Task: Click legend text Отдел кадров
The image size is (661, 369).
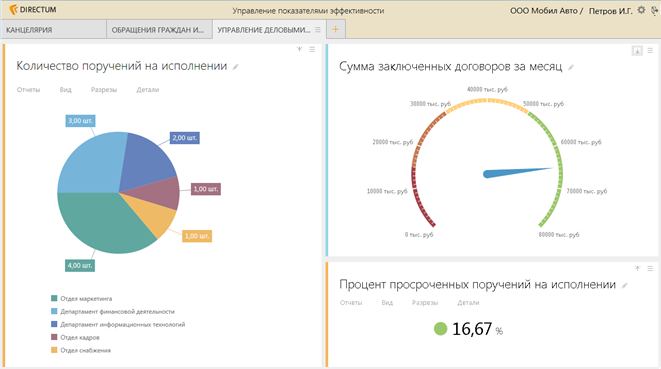Action: point(80,337)
